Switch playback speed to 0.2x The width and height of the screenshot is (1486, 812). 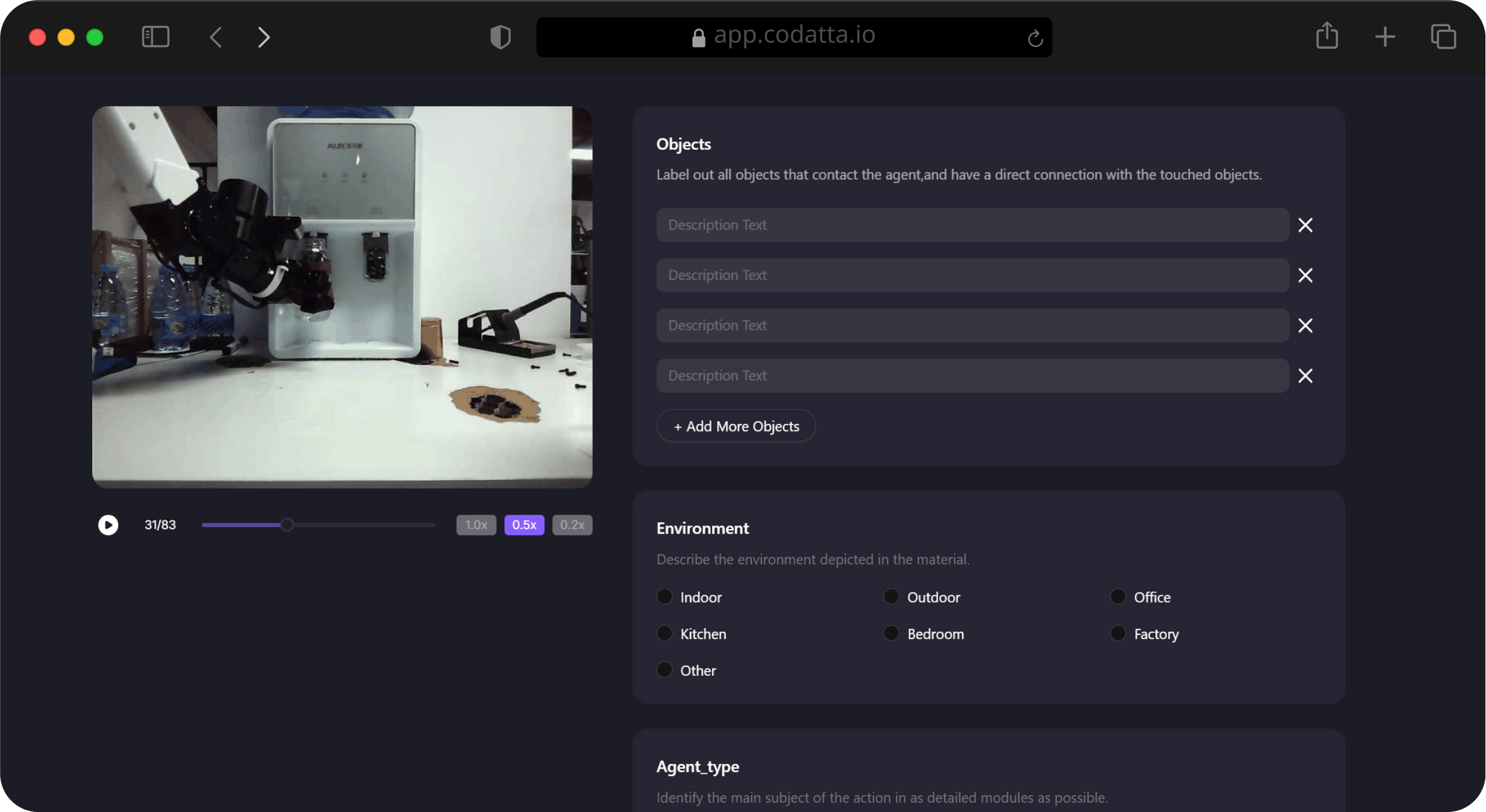[572, 525]
